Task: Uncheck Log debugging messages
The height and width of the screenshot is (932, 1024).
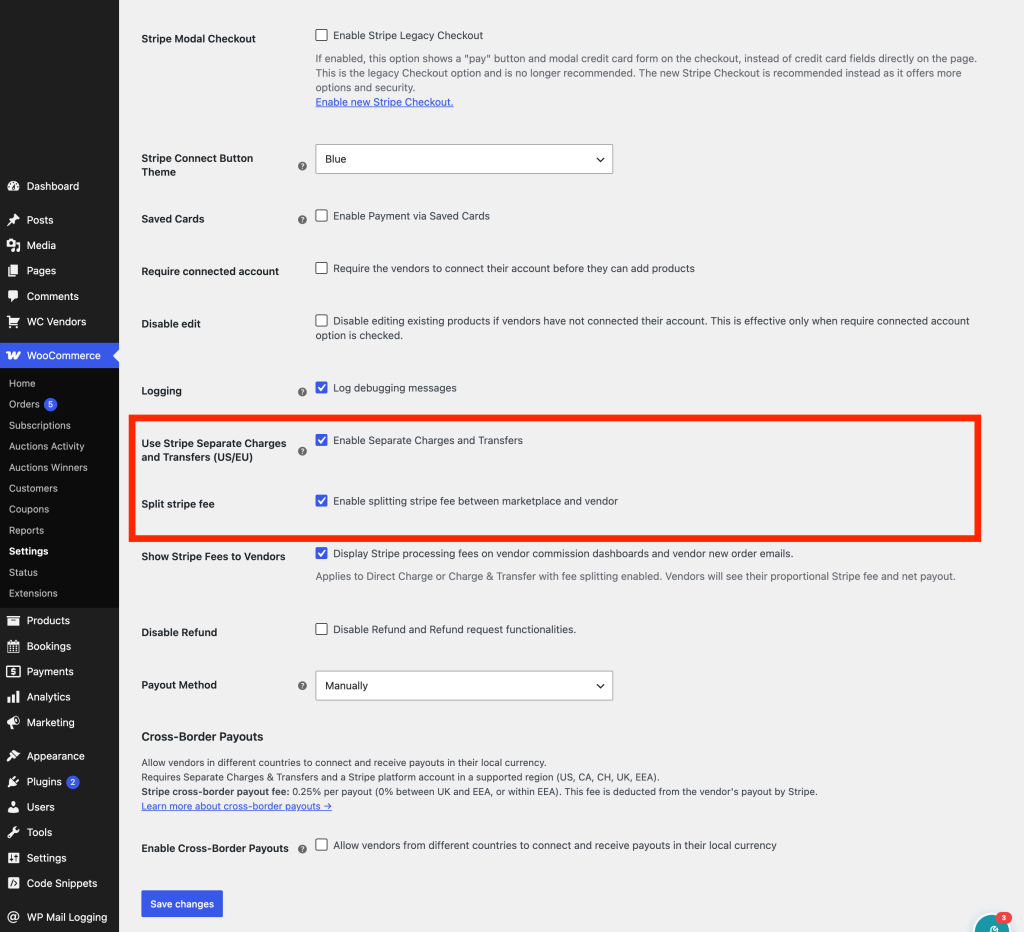Action: tap(321, 387)
